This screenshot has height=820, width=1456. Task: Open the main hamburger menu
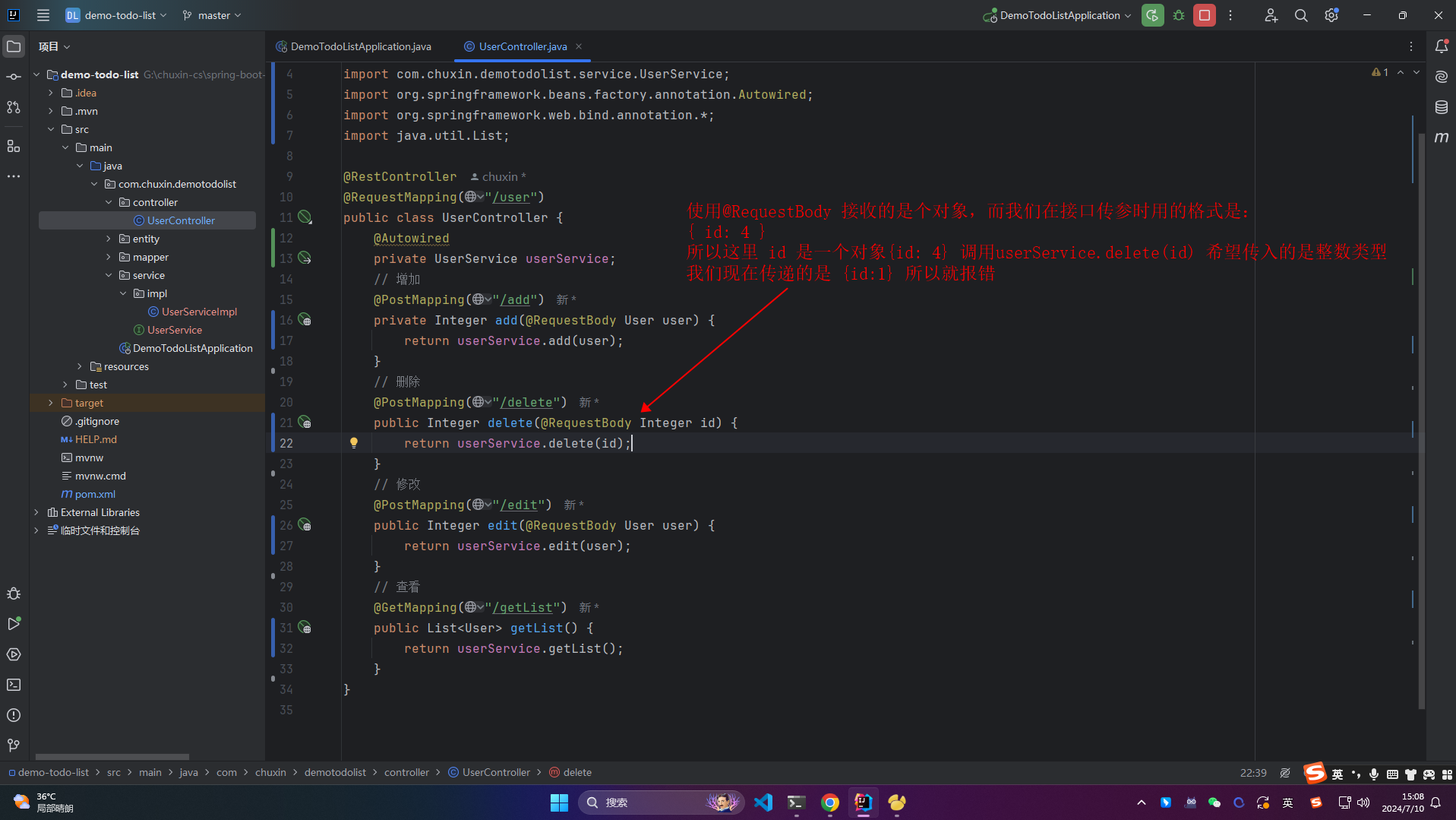[x=43, y=15]
